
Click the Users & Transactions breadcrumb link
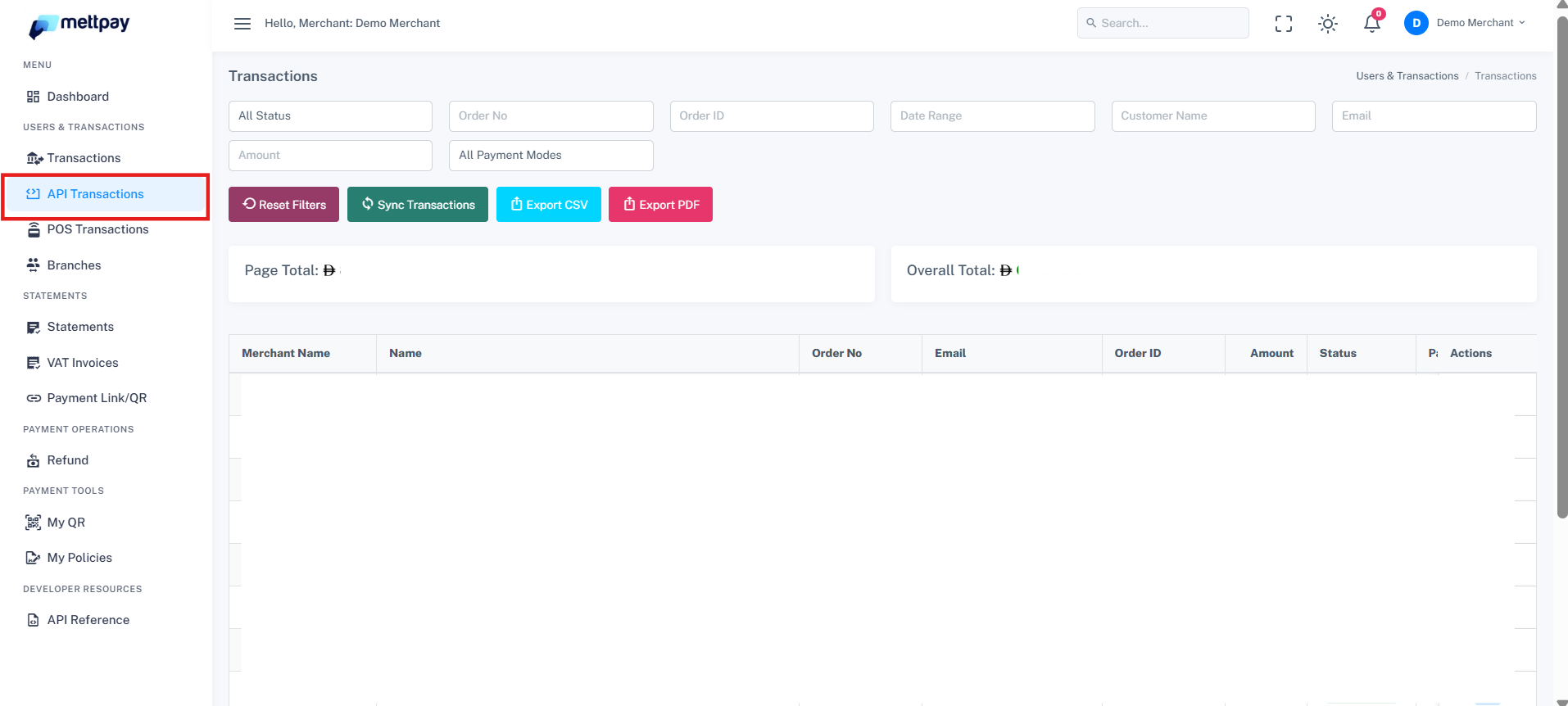tap(1407, 76)
